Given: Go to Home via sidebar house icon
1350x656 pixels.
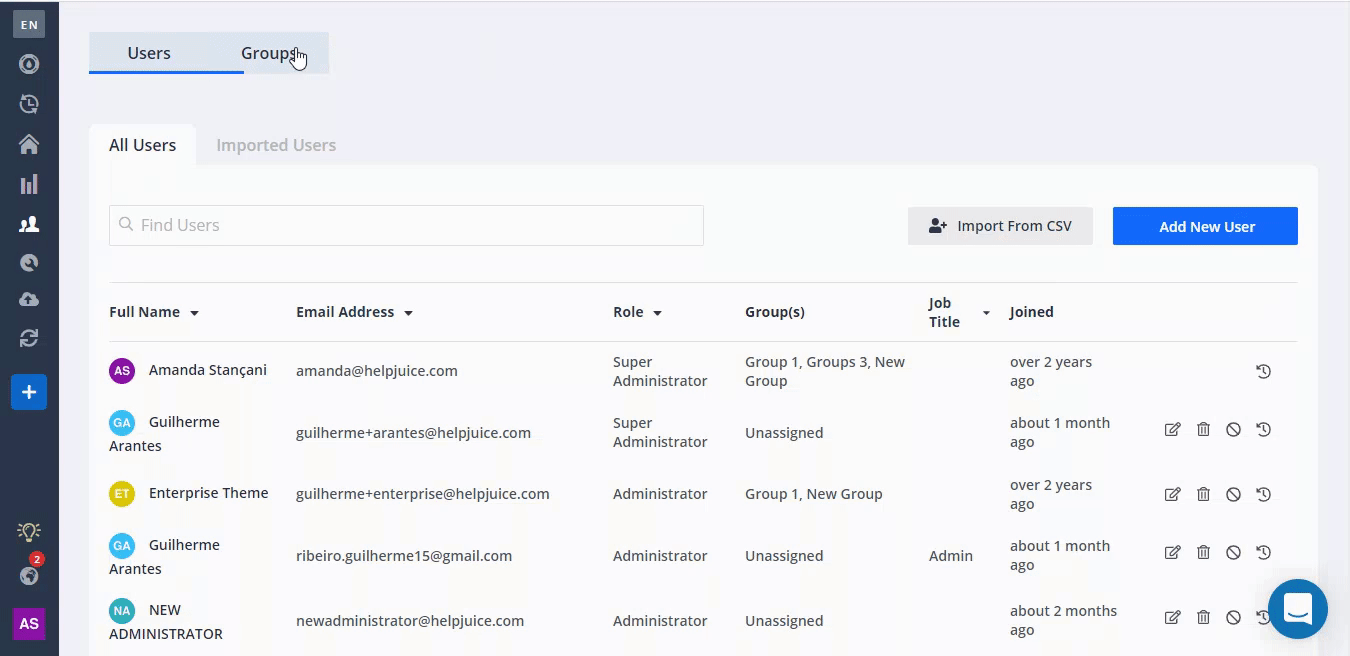Looking at the screenshot, I should click(x=29, y=145).
